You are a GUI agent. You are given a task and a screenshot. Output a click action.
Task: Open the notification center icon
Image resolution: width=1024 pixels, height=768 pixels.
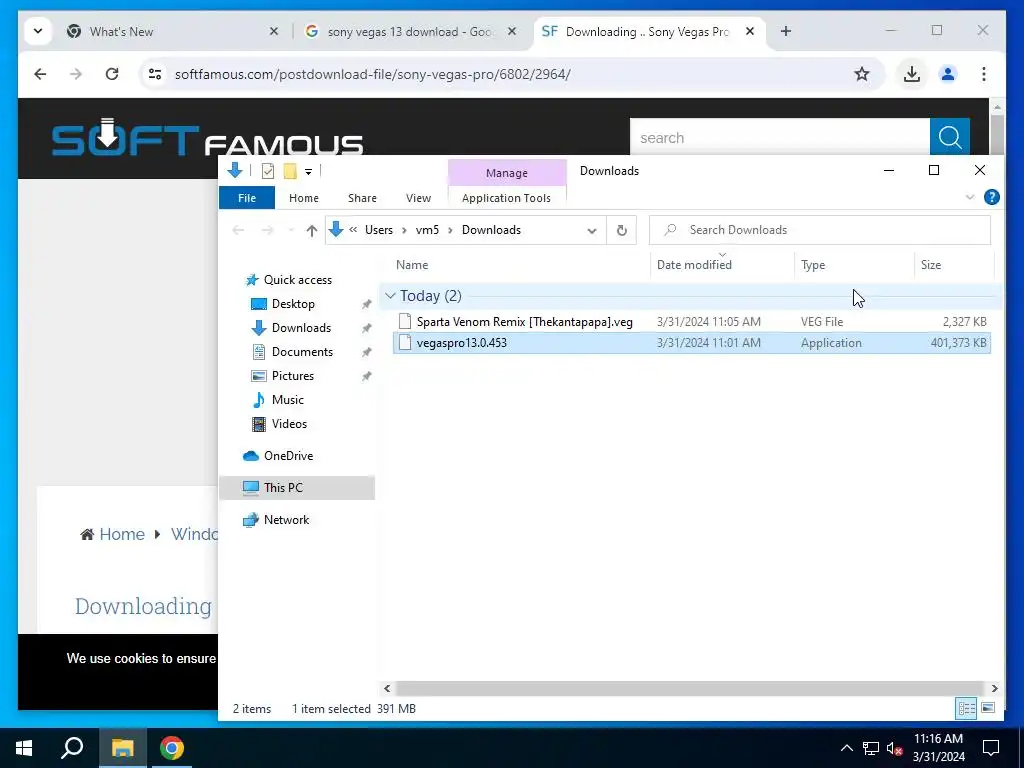tap(991, 748)
